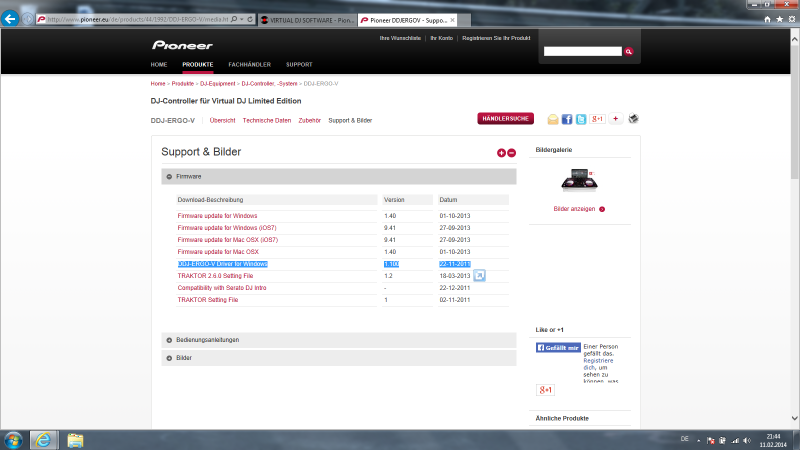The image size is (800, 450).
Task: Open TRAKTOR Setting File version 1 link
Action: click(208, 300)
